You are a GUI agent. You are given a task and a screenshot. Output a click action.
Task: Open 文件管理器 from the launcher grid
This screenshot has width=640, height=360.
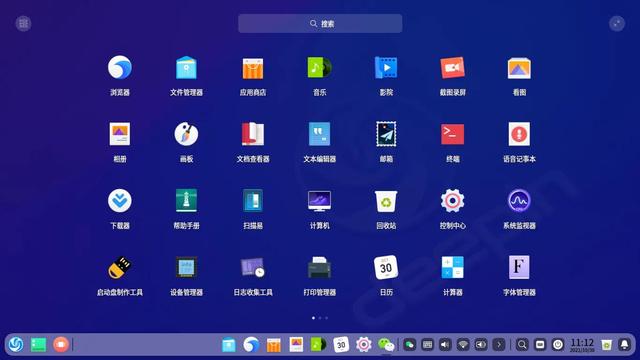[x=186, y=68]
